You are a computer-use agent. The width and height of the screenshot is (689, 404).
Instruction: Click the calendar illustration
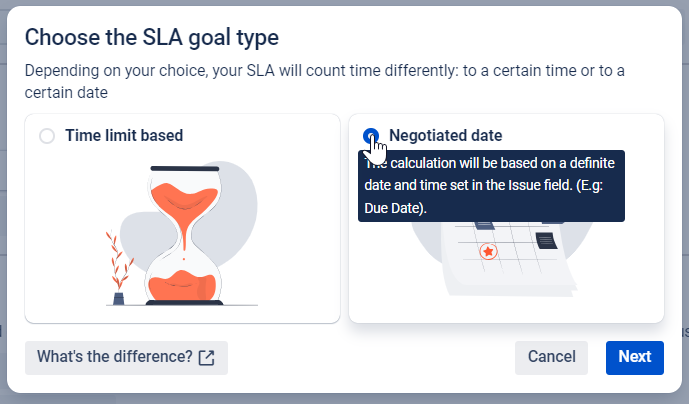[x=505, y=257]
